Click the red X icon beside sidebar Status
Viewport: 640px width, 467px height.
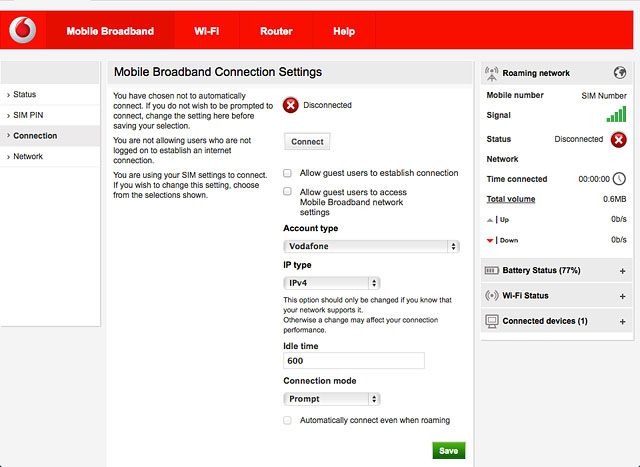point(618,140)
